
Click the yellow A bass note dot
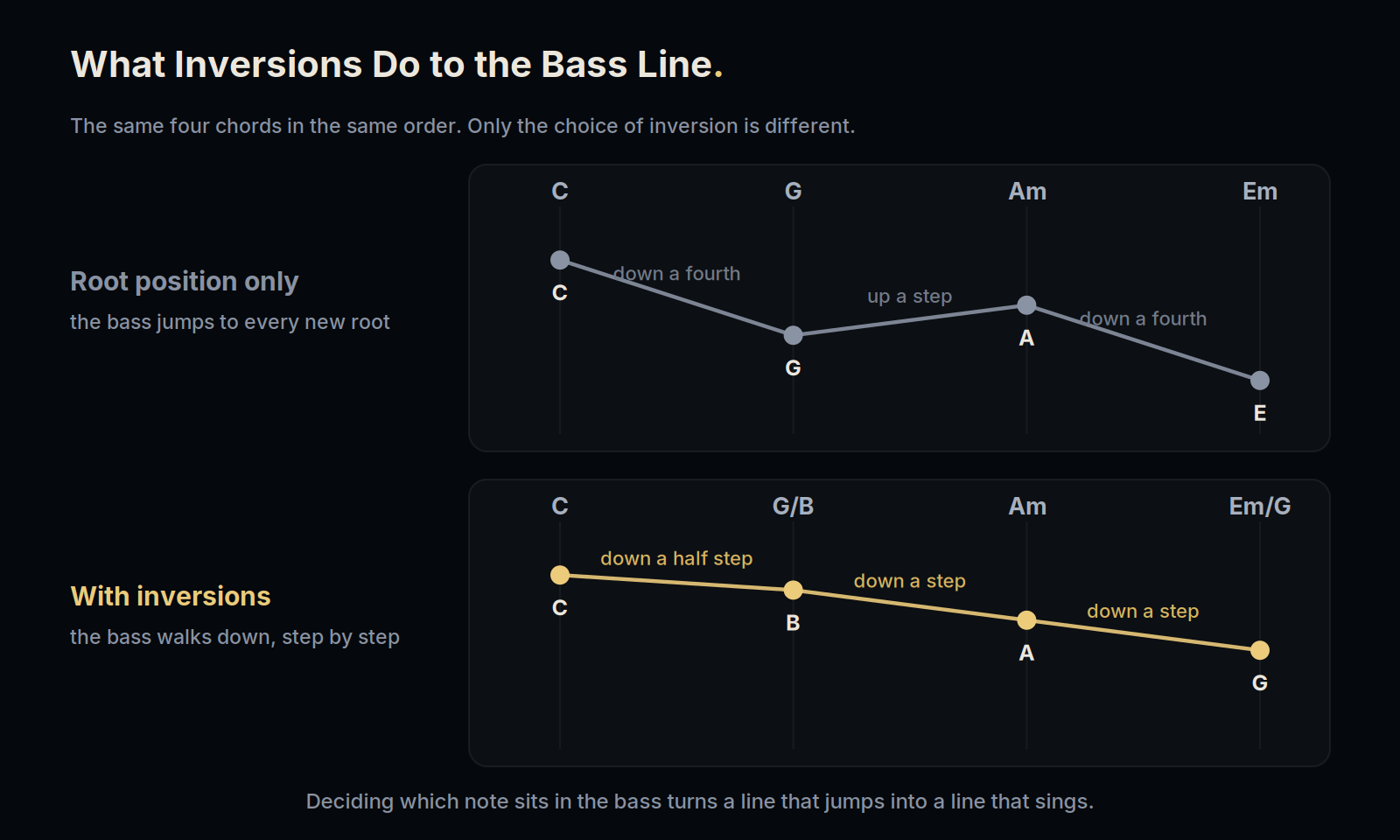pyautogui.click(x=1026, y=620)
